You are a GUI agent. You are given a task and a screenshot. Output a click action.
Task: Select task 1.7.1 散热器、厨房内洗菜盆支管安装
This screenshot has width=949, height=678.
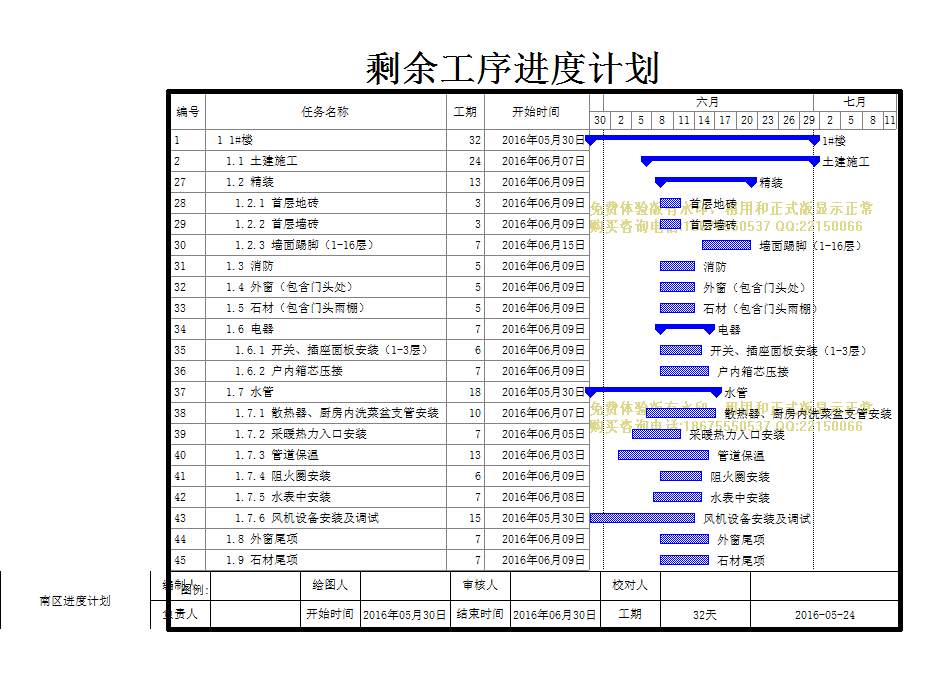(379, 413)
